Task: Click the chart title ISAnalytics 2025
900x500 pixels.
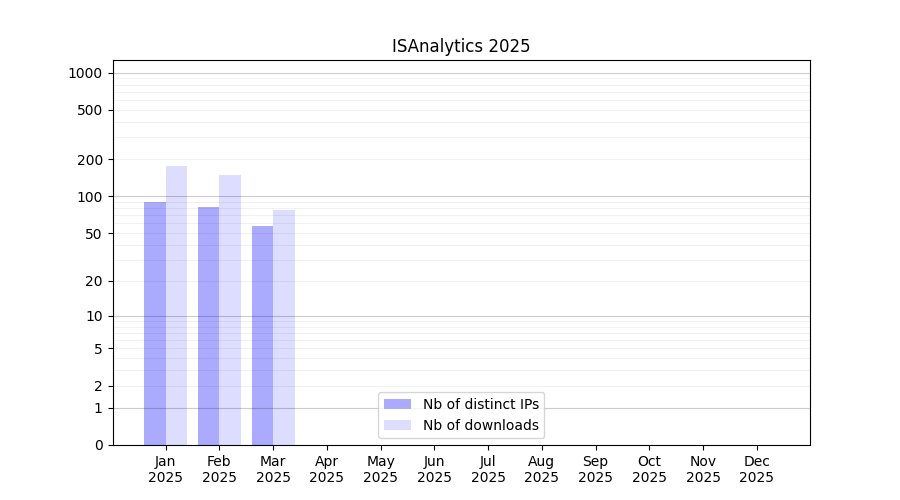Action: [x=461, y=46]
